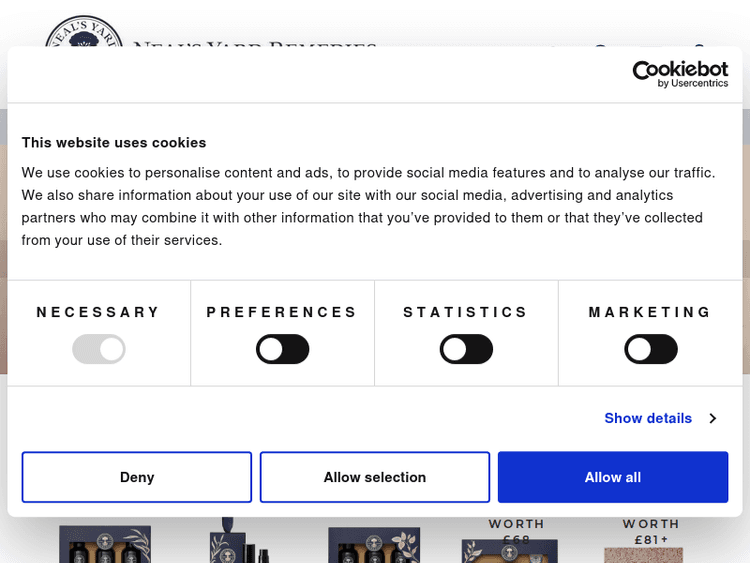Enable the Preferences cookies switch
This screenshot has width=750, height=563.
(283, 349)
